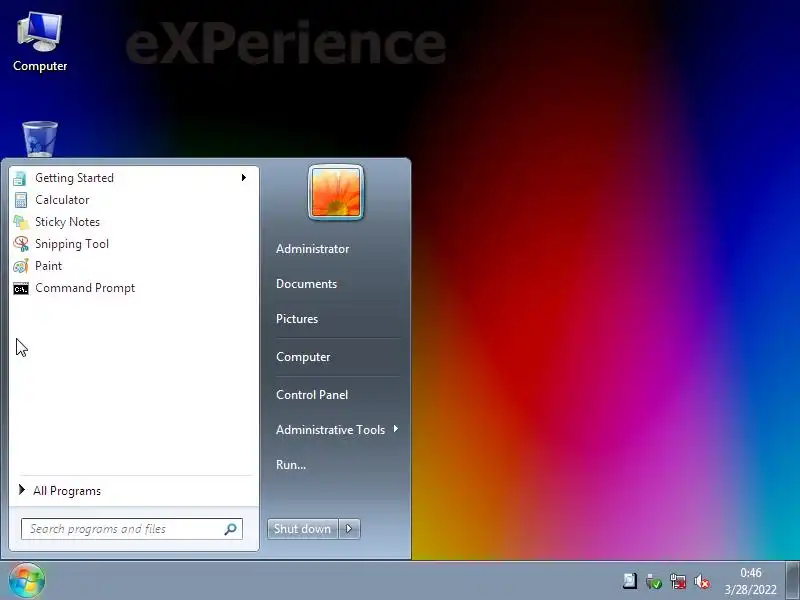The height and width of the screenshot is (600, 800).
Task: Launch Paint text entry
Action: [48, 266]
